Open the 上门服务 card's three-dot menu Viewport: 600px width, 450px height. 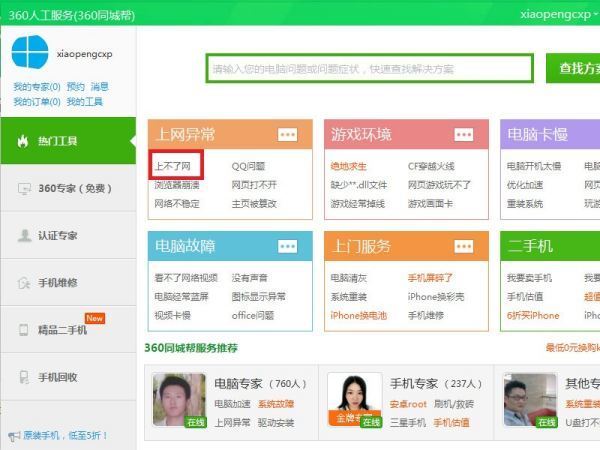[x=463, y=246]
